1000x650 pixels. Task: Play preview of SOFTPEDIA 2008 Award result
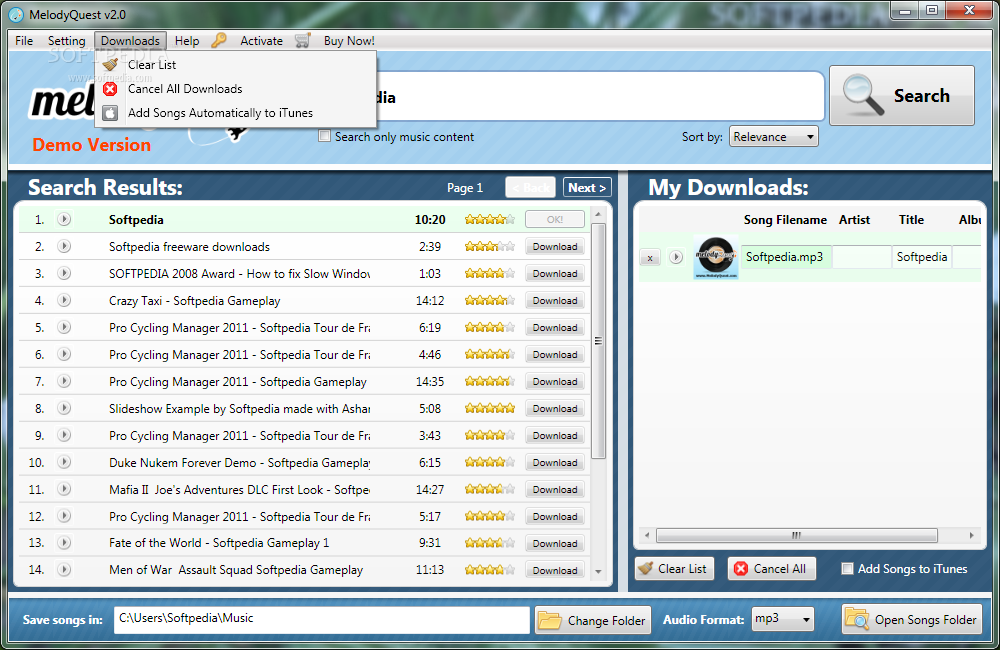click(64, 273)
